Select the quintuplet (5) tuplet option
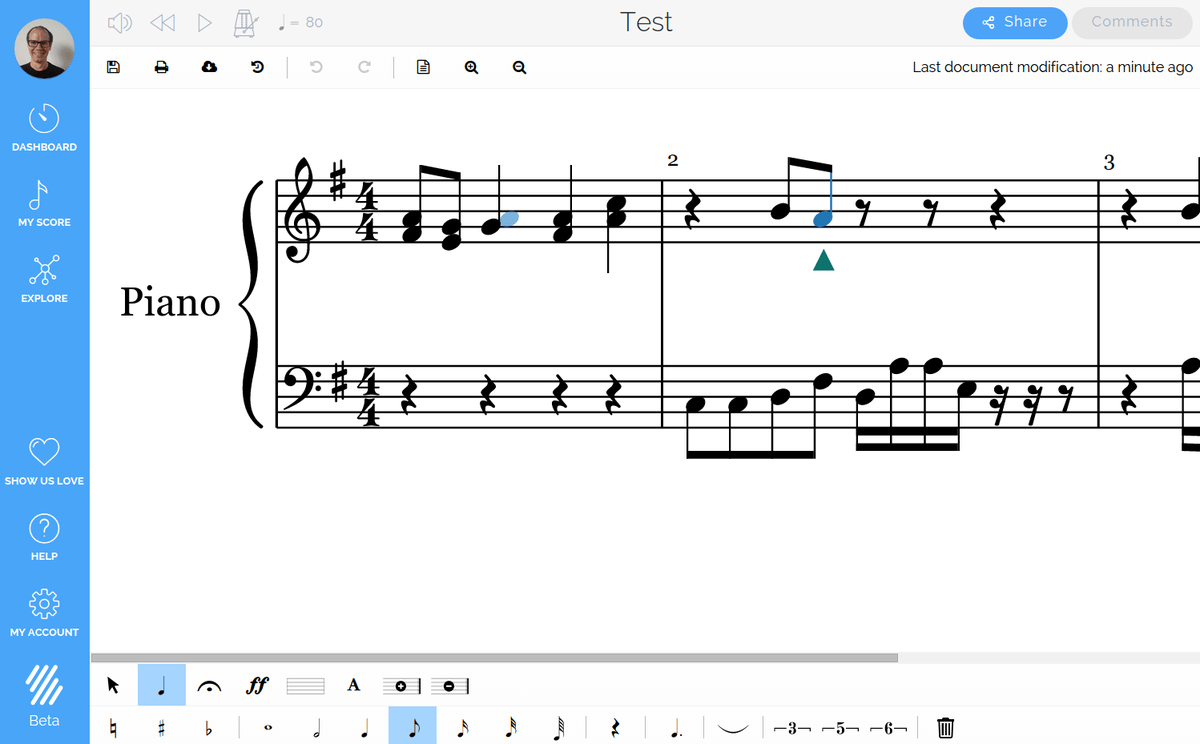Viewport: 1200px width, 744px height. click(838, 727)
